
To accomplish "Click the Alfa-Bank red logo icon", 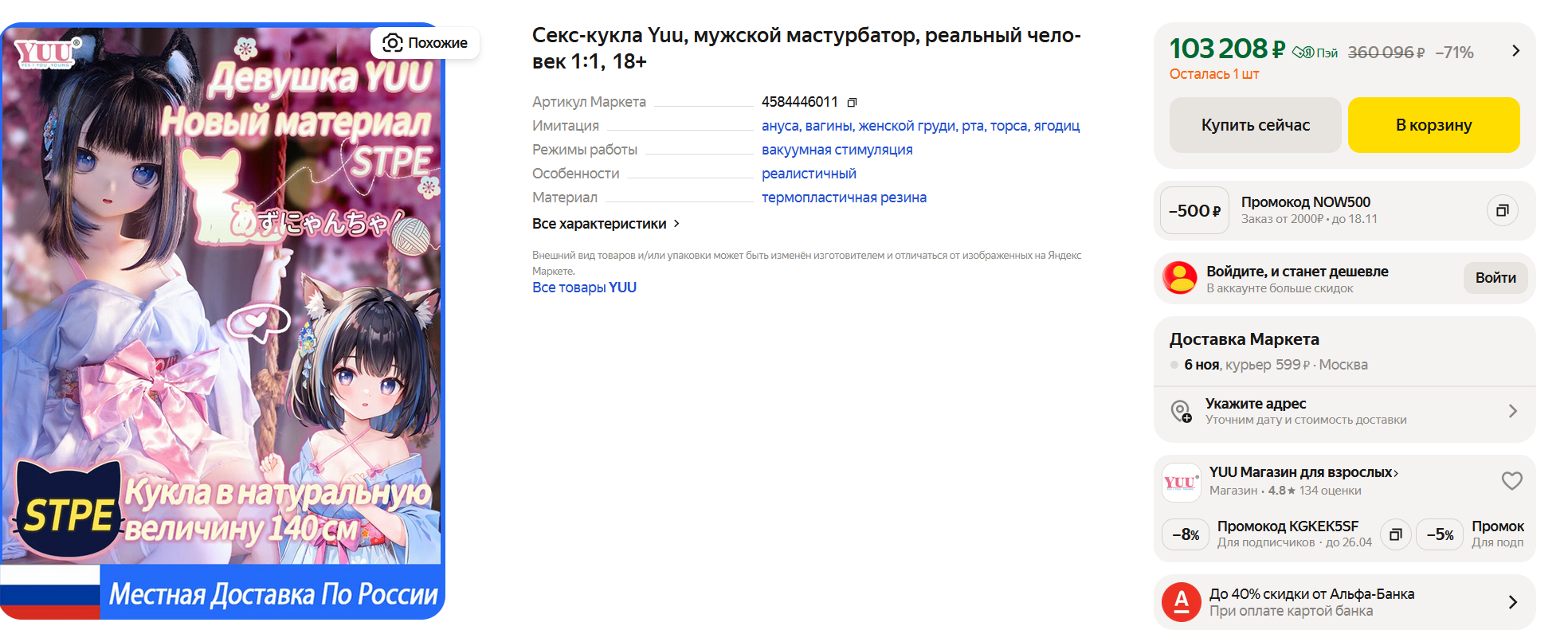I will (x=1182, y=602).
